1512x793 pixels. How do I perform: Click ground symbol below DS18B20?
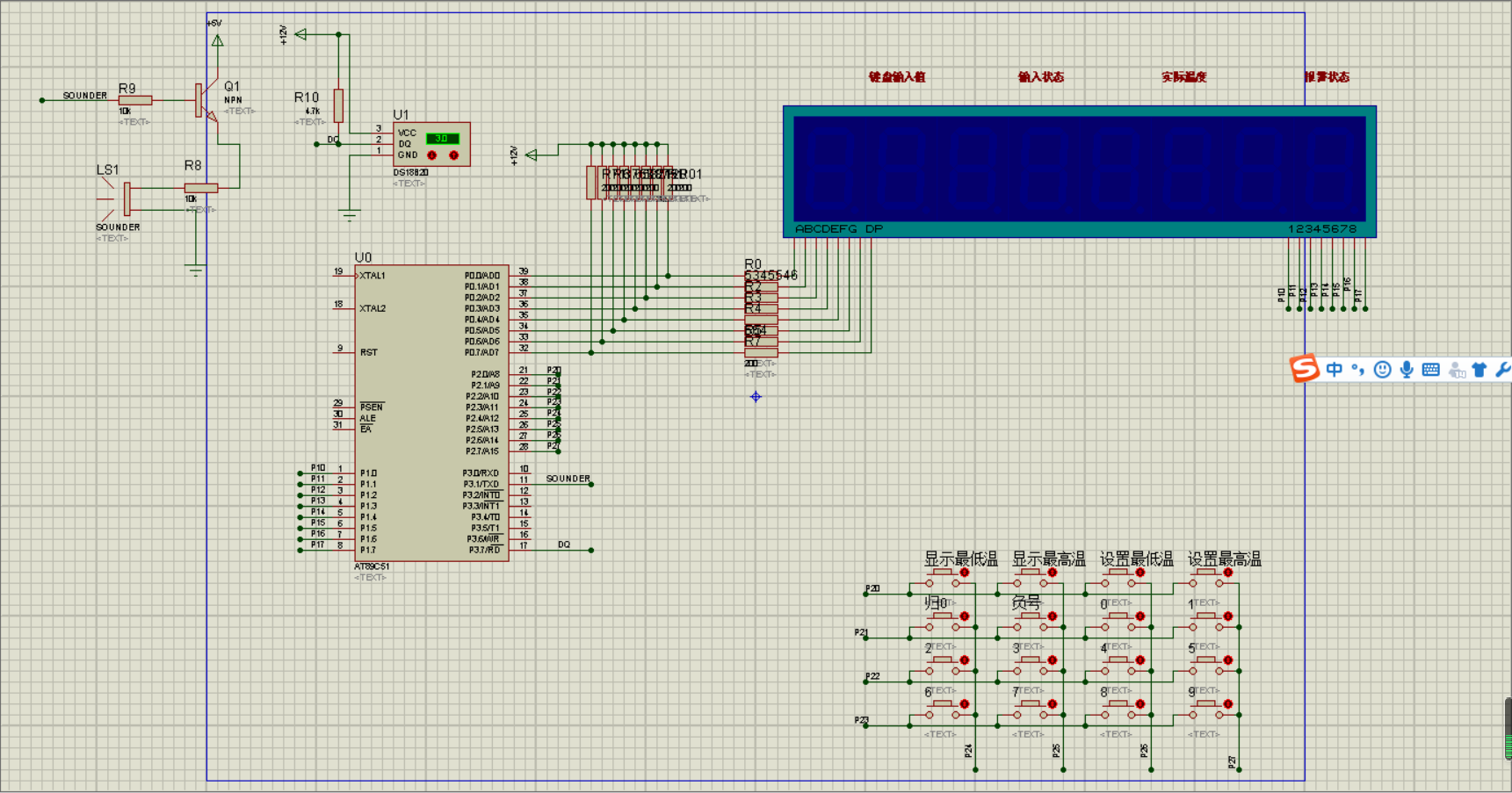click(350, 214)
